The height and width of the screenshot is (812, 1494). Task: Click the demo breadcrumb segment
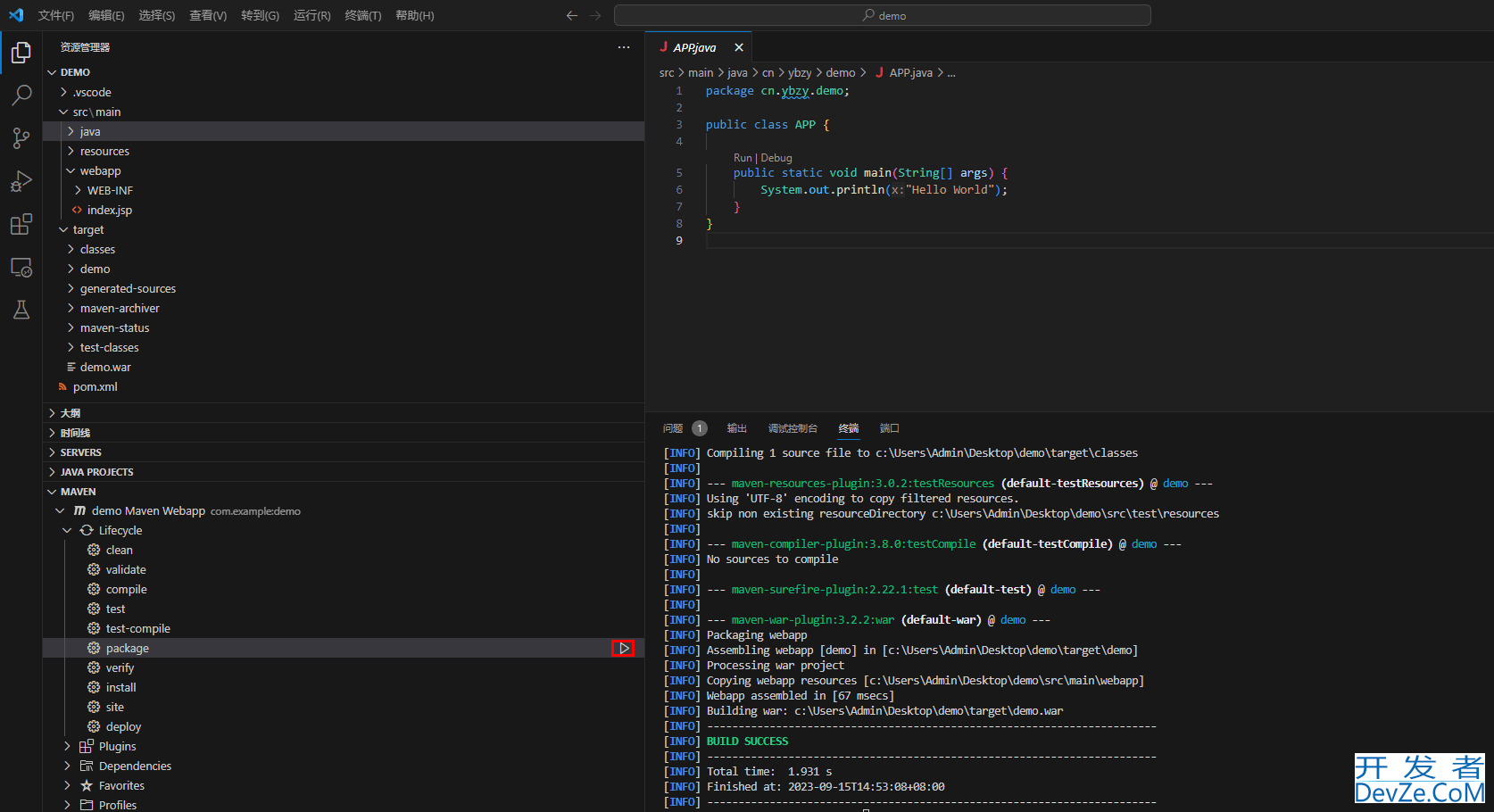[x=841, y=73]
